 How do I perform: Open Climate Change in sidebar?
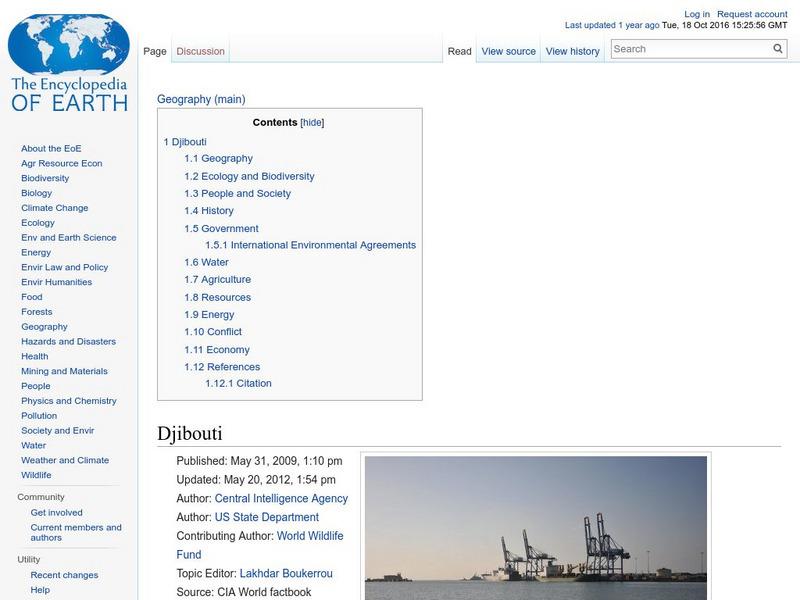(x=55, y=208)
